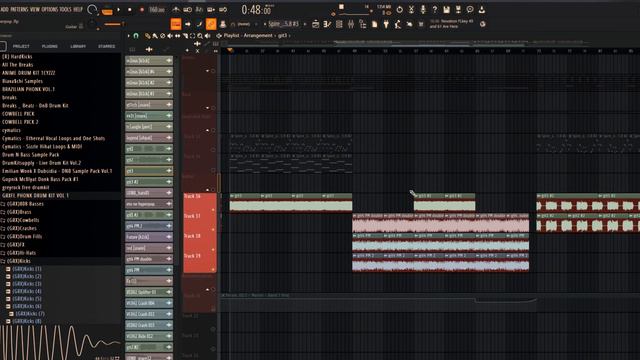Select the playlist Zoom tool

coord(200,36)
